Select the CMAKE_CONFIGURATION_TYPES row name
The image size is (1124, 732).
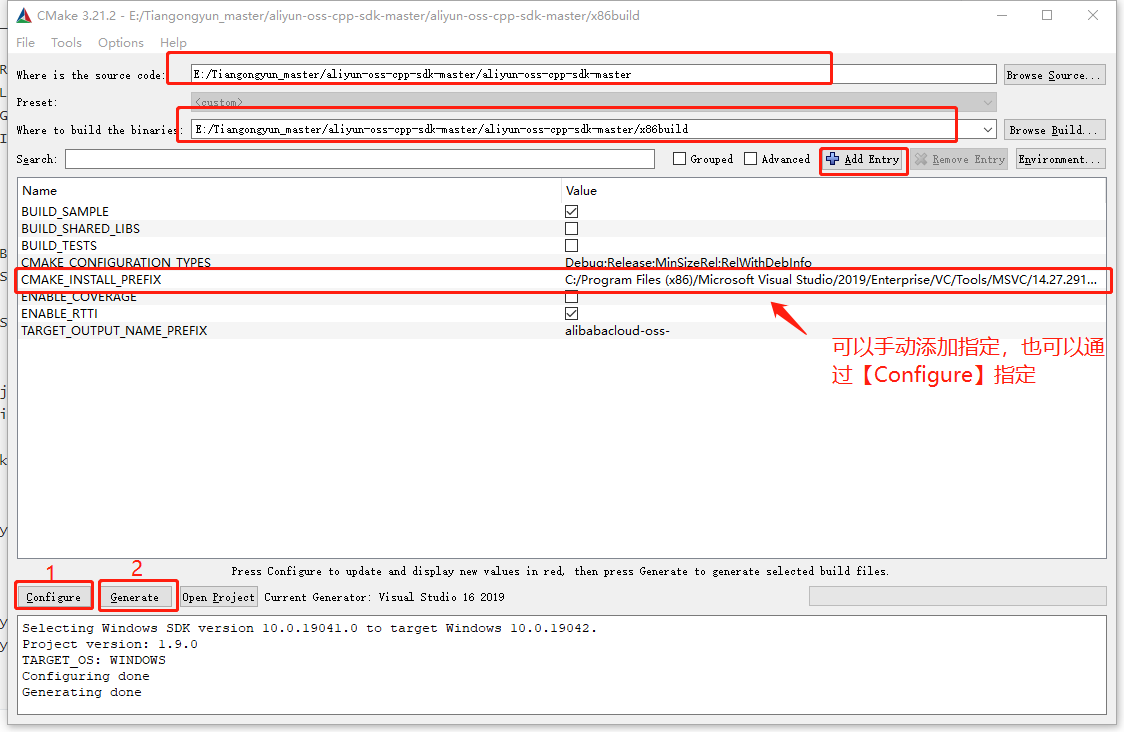(116, 262)
